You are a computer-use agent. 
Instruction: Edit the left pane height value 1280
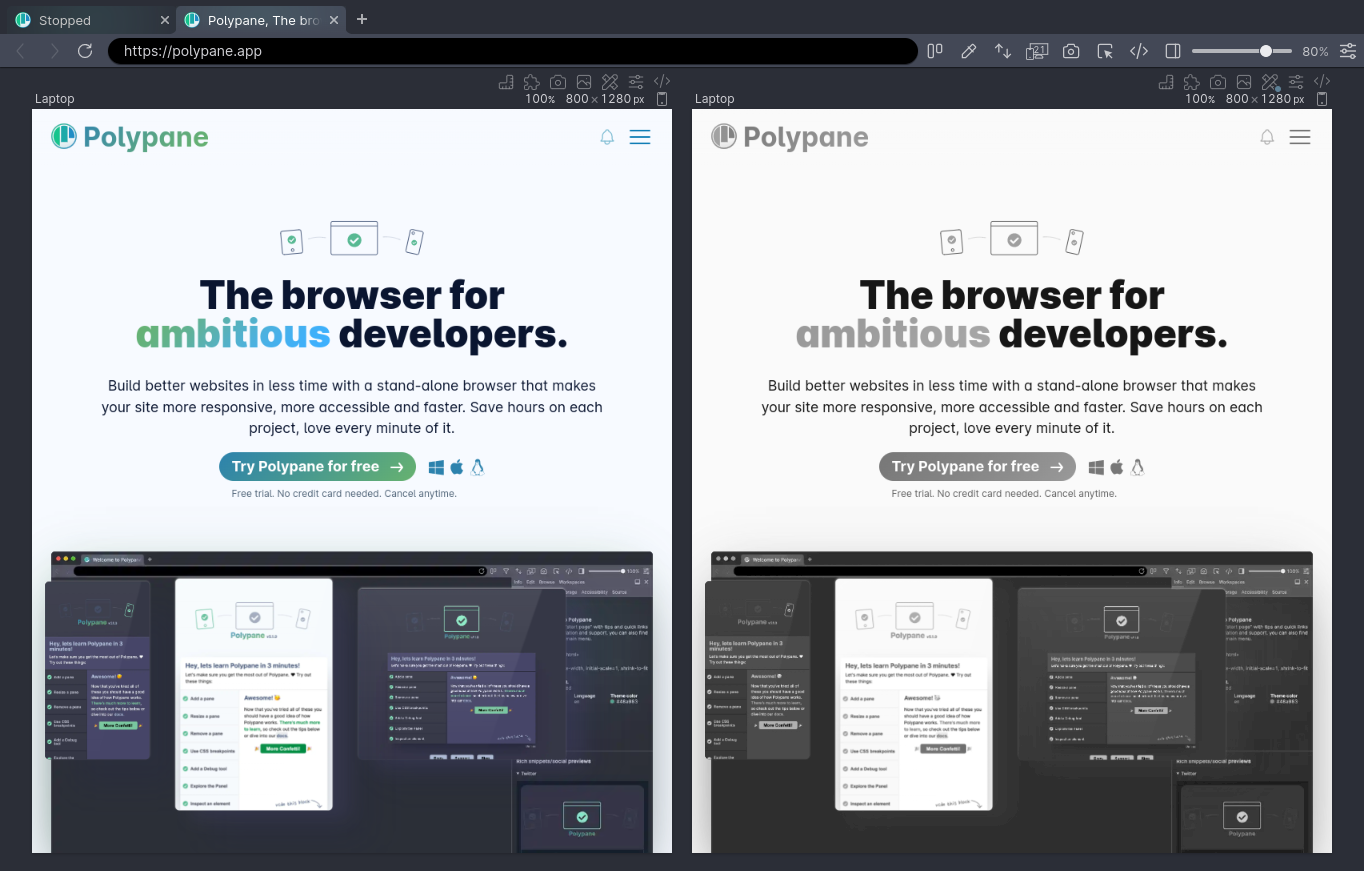click(x=617, y=99)
